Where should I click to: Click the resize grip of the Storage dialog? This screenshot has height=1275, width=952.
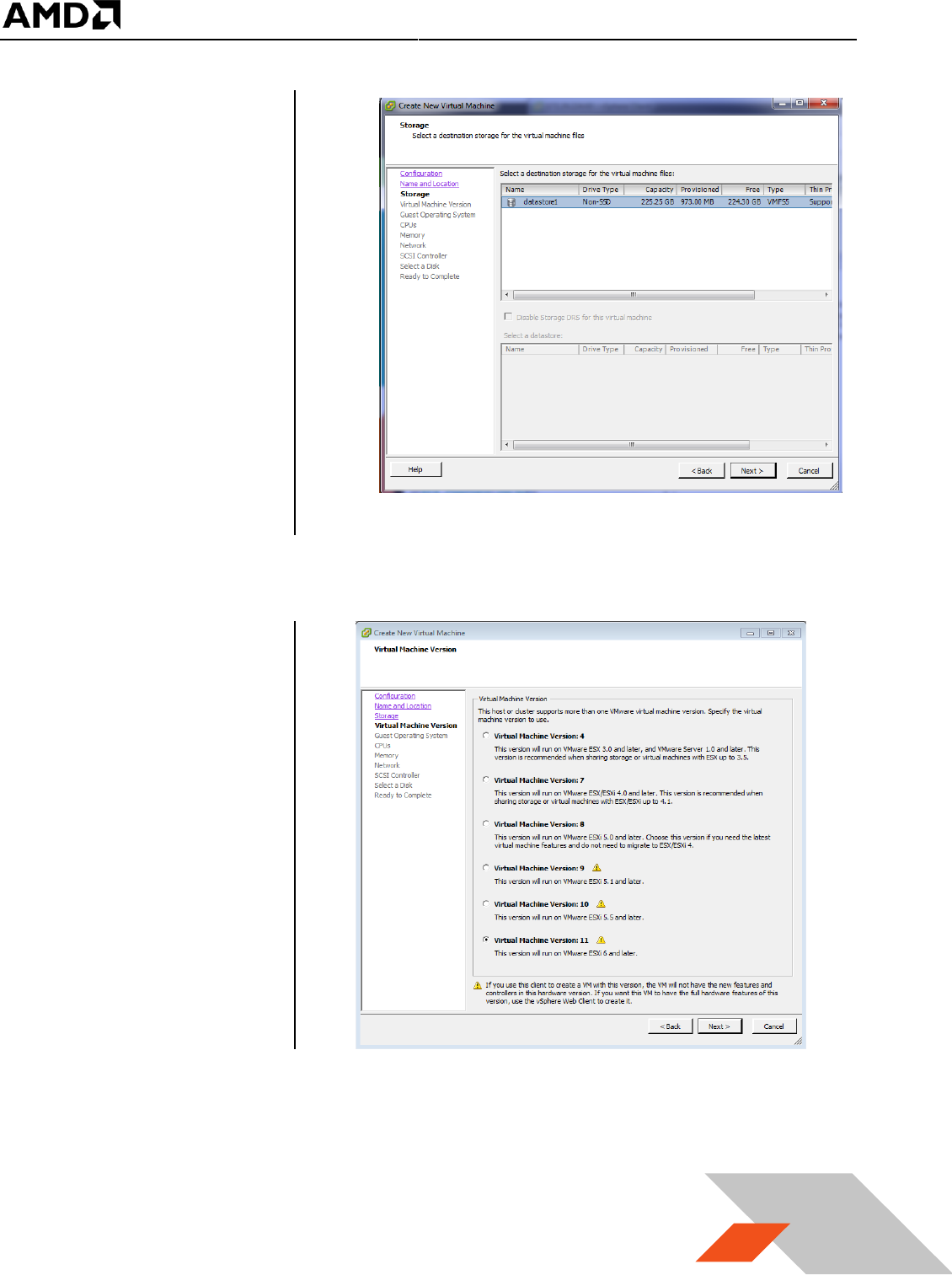(834, 486)
